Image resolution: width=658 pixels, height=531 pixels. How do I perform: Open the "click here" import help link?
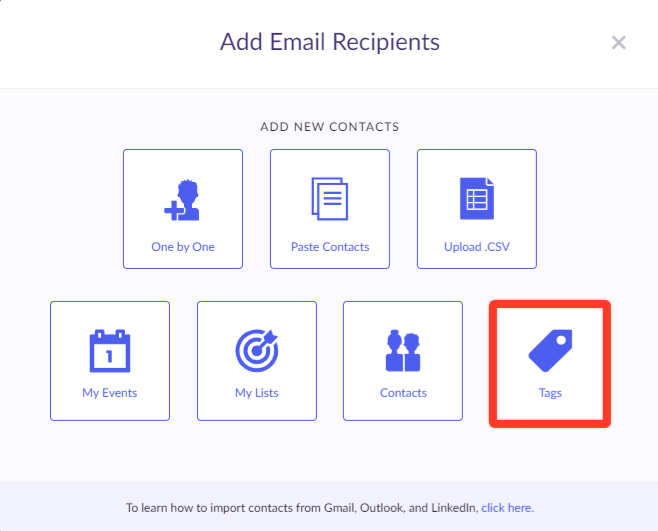[x=507, y=508]
